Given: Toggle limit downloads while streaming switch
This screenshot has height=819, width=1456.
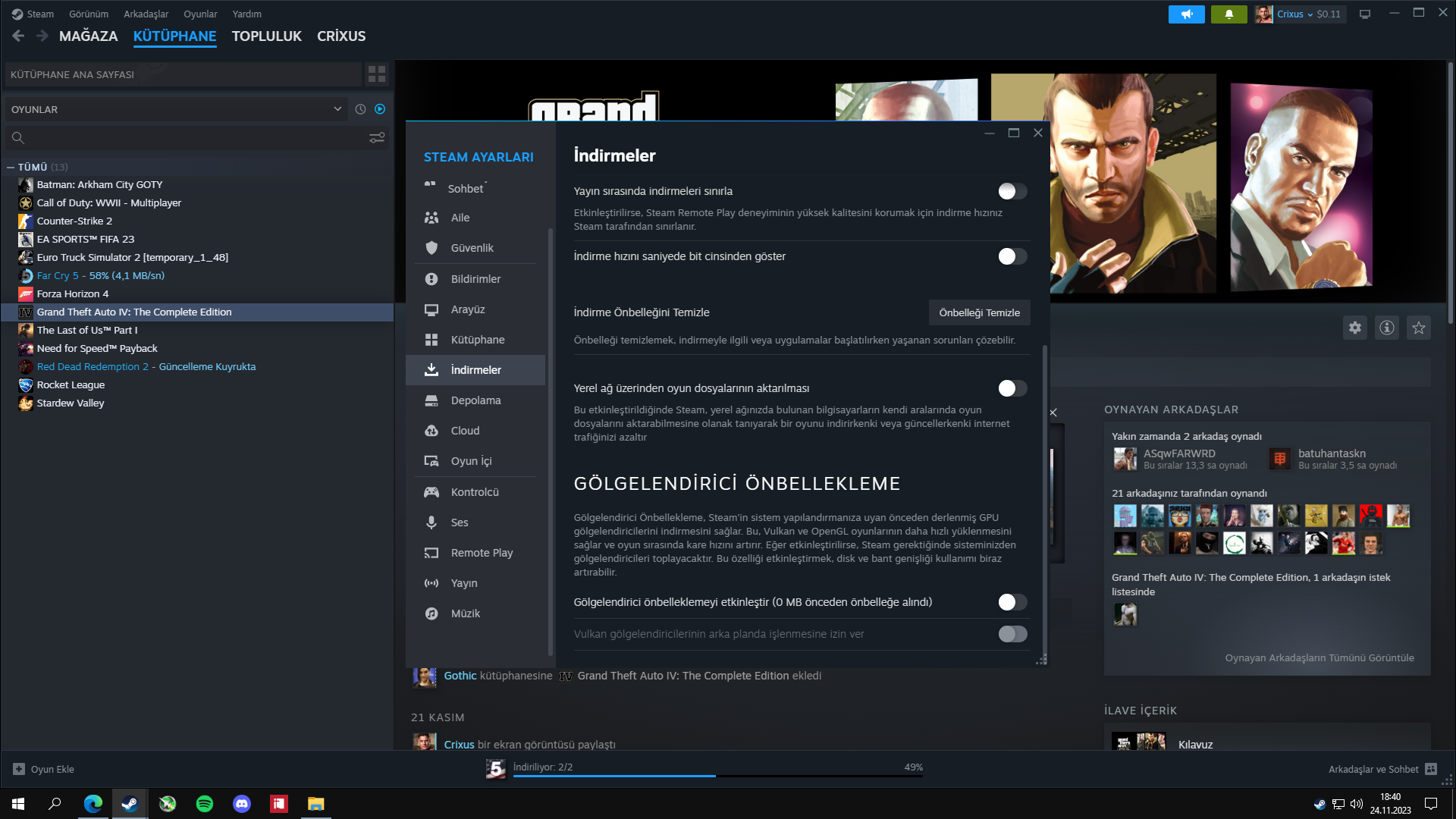Looking at the screenshot, I should click(x=1012, y=191).
